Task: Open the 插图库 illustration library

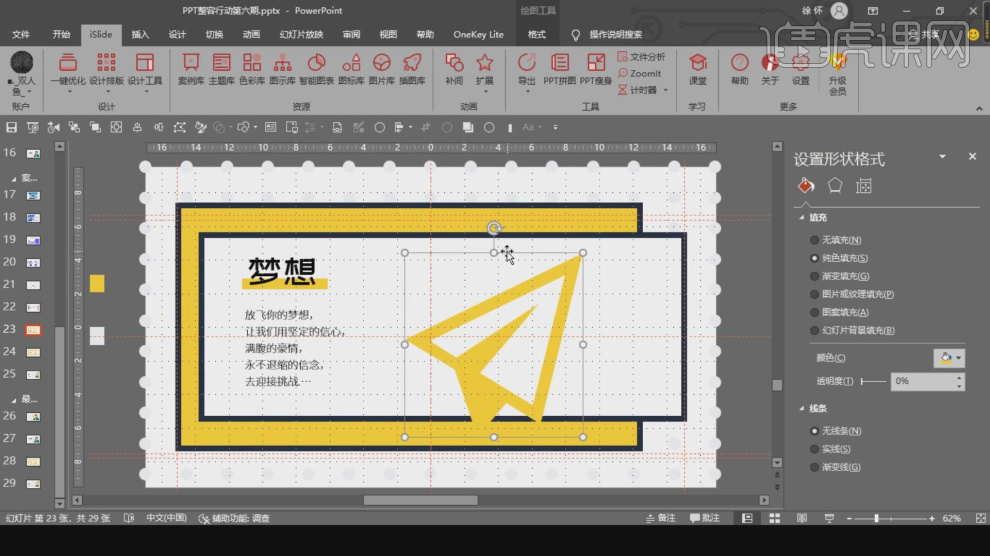Action: (412, 69)
